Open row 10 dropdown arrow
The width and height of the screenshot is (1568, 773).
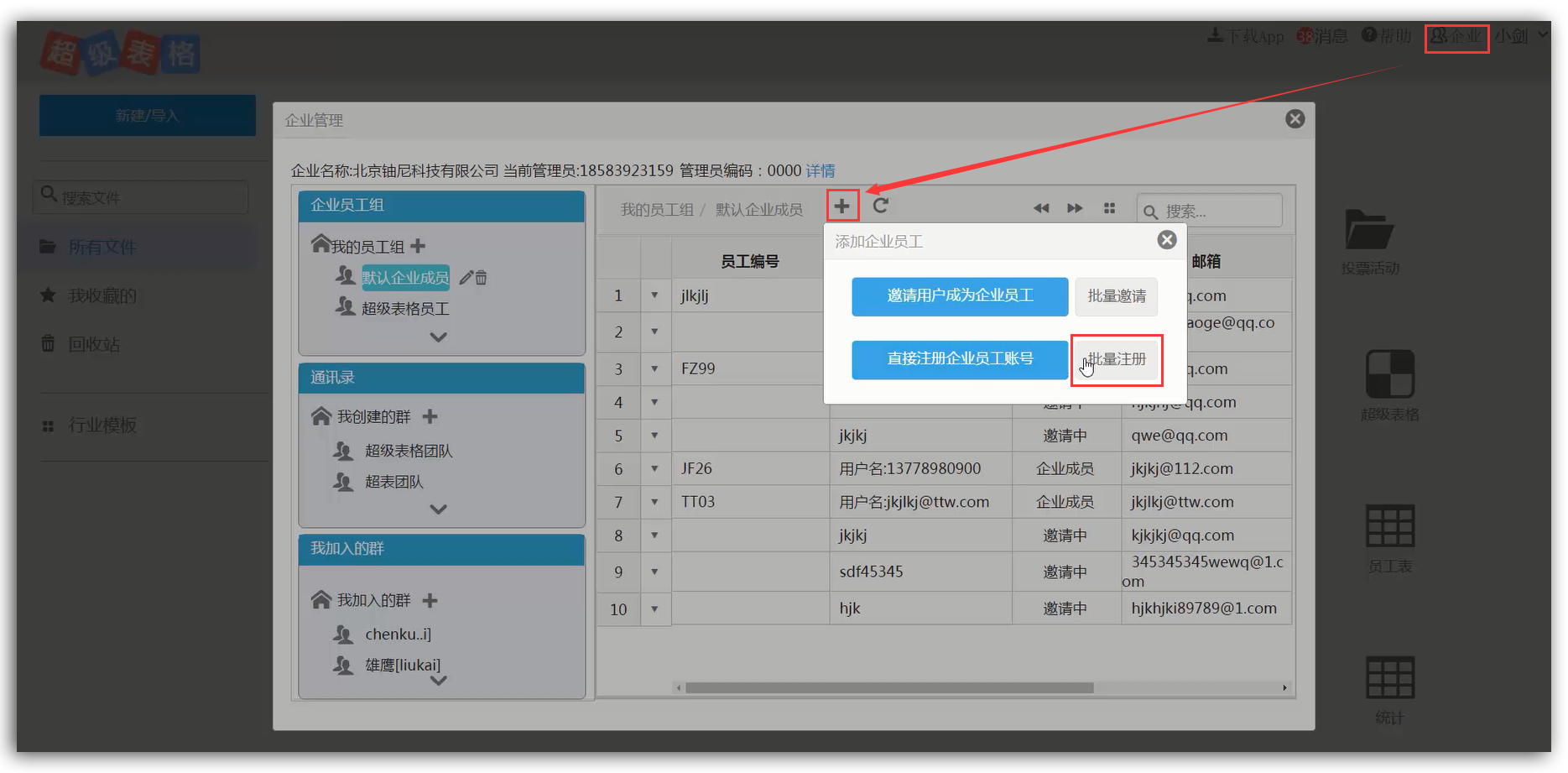654,608
